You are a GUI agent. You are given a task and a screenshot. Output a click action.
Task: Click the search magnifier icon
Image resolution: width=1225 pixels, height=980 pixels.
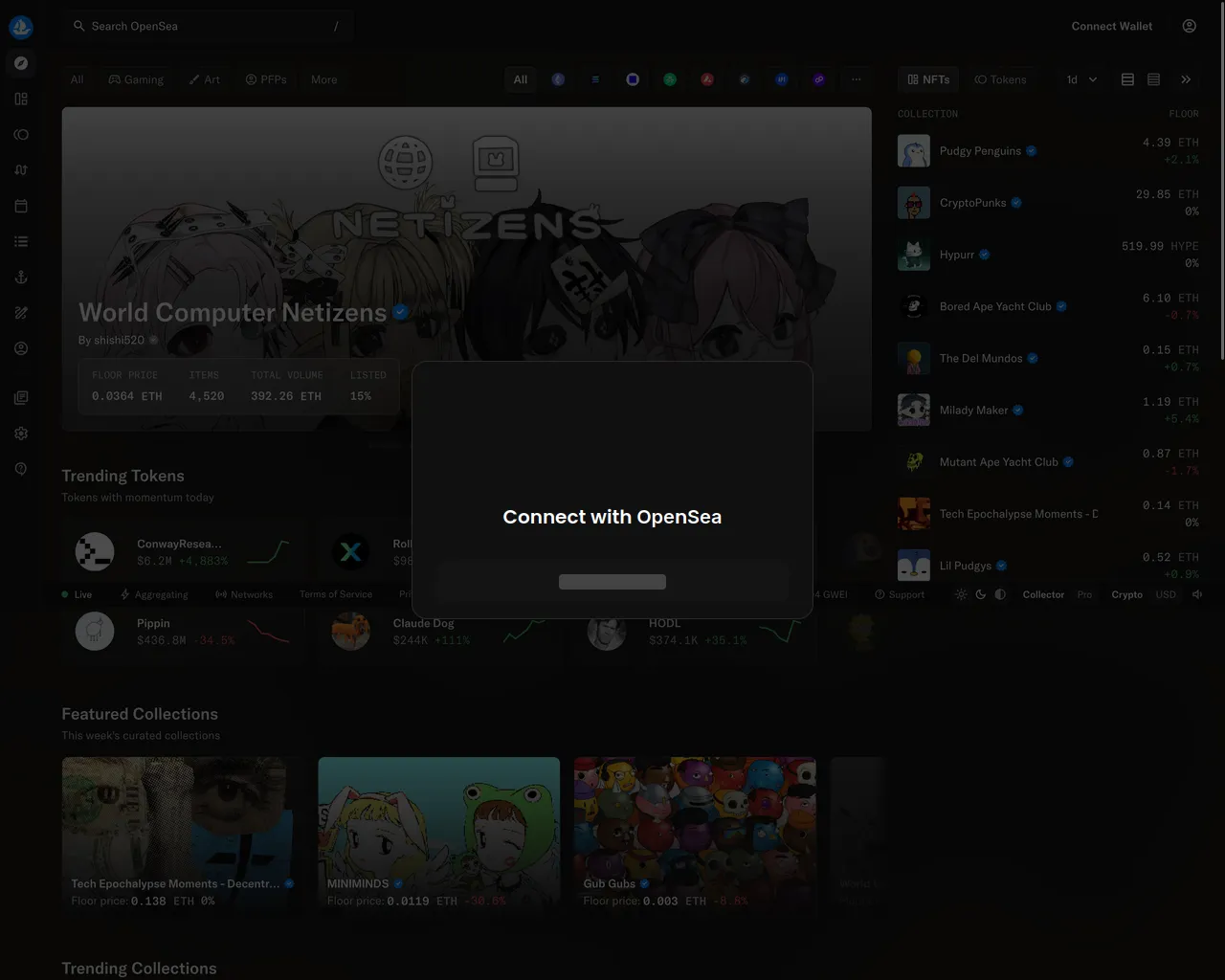(79, 26)
